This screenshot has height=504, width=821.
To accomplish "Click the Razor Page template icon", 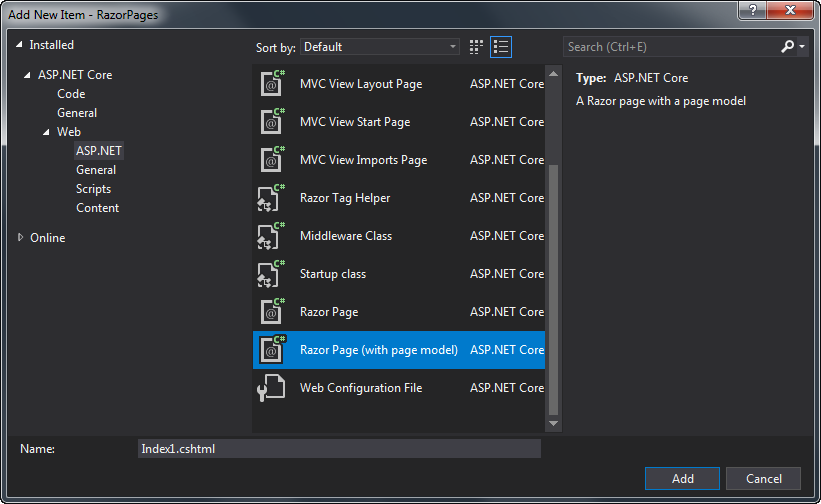I will click(x=272, y=312).
